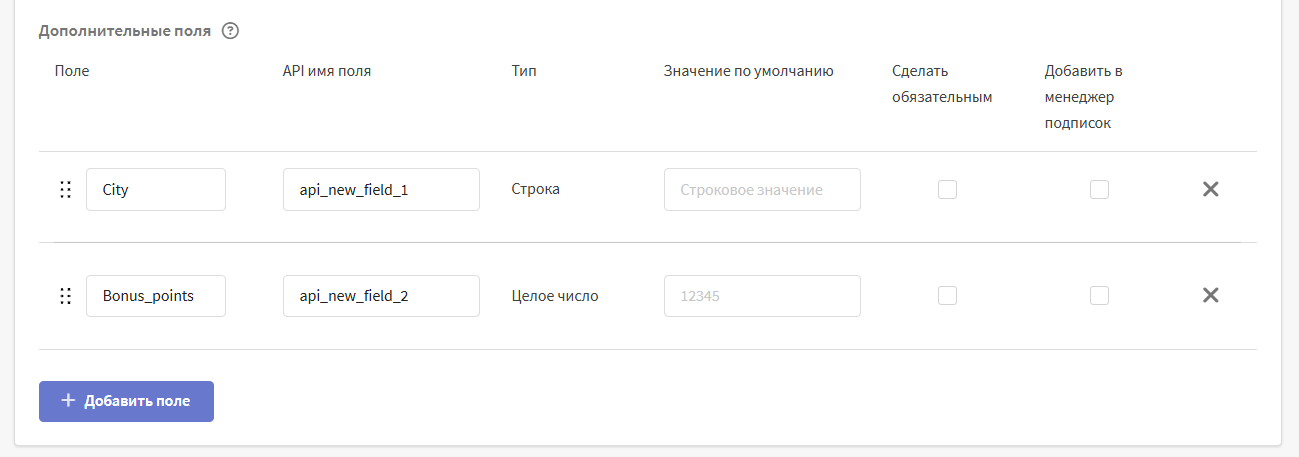Click the Строка type label

coord(535,189)
